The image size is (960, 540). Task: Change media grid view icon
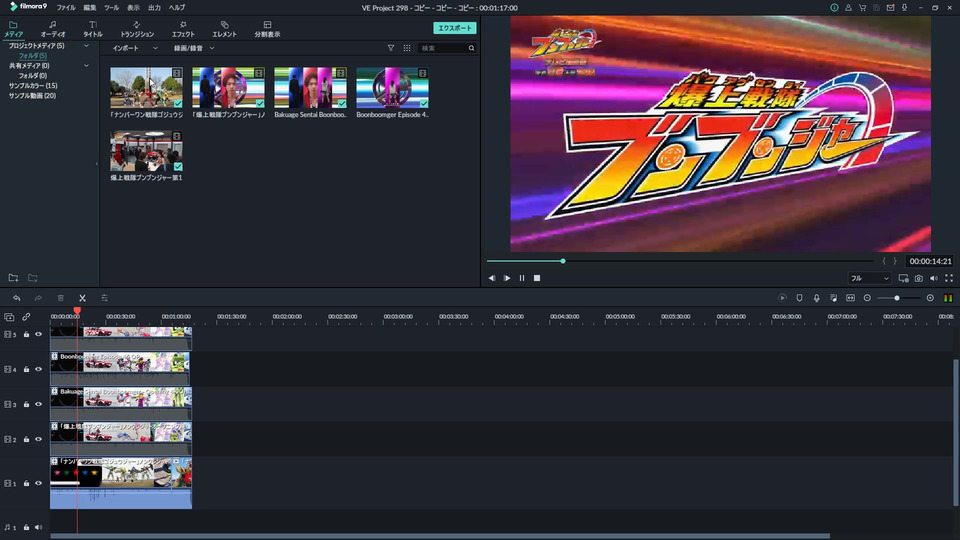point(407,48)
